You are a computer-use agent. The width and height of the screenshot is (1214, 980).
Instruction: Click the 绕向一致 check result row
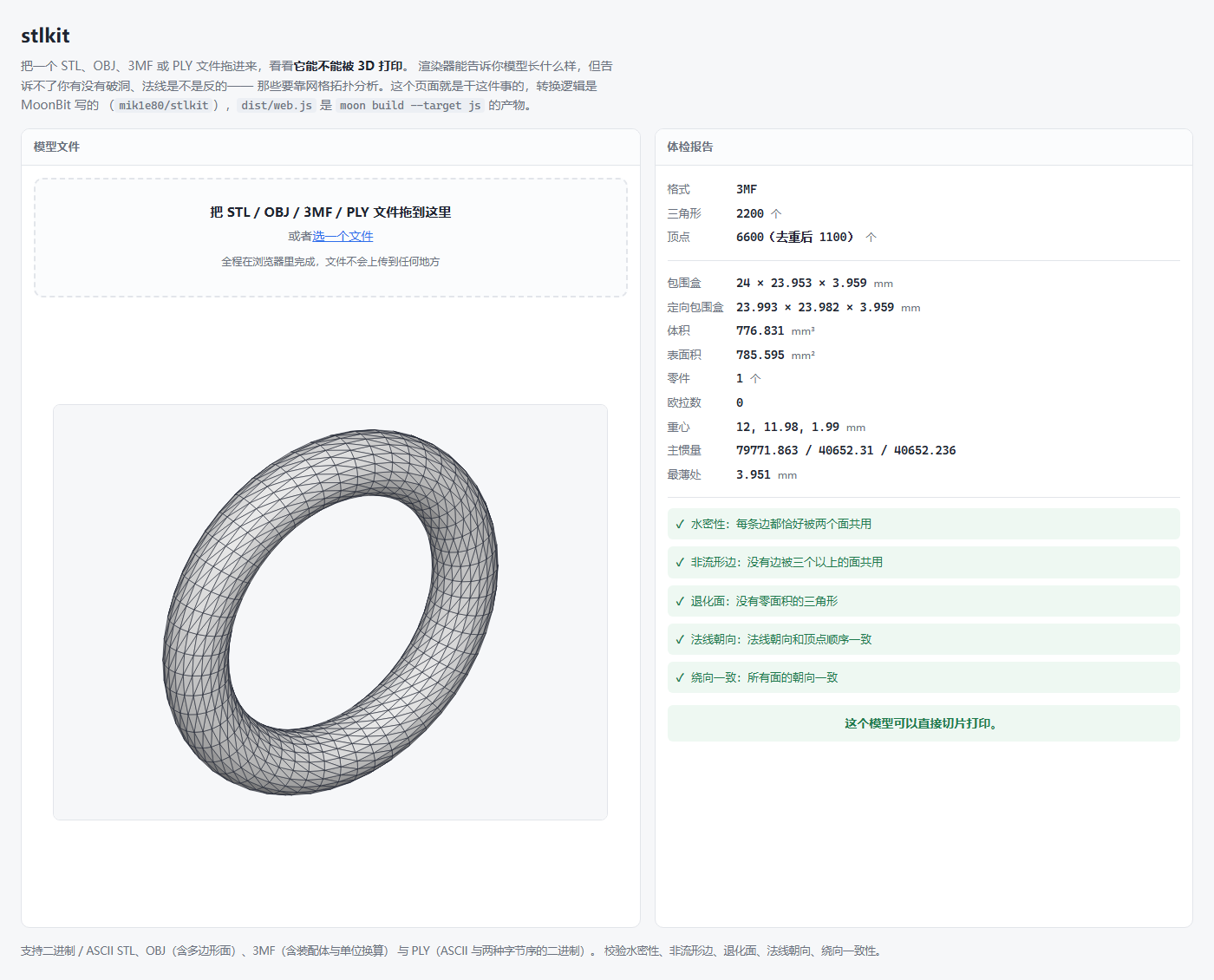coord(924,677)
